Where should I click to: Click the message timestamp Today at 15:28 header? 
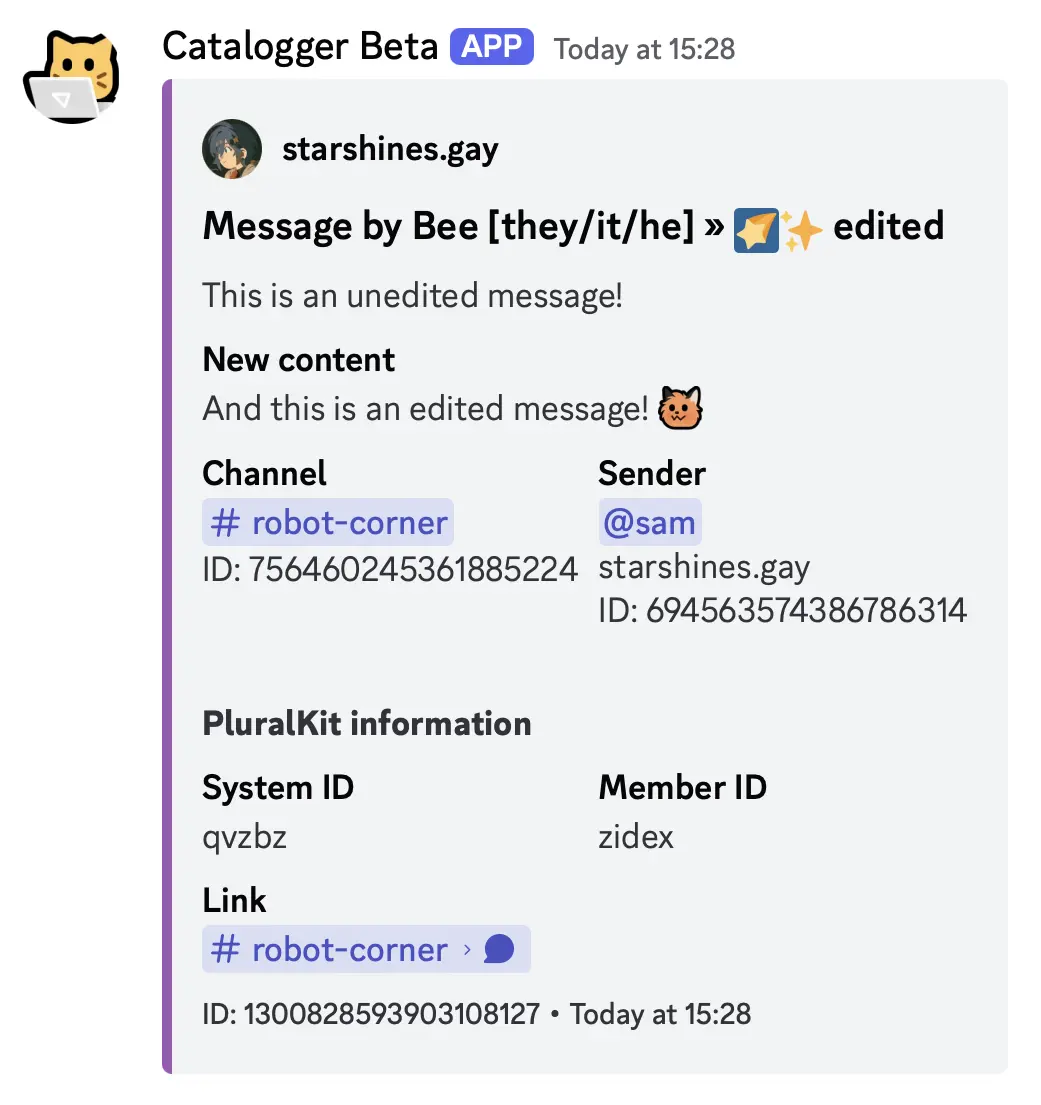tap(645, 49)
